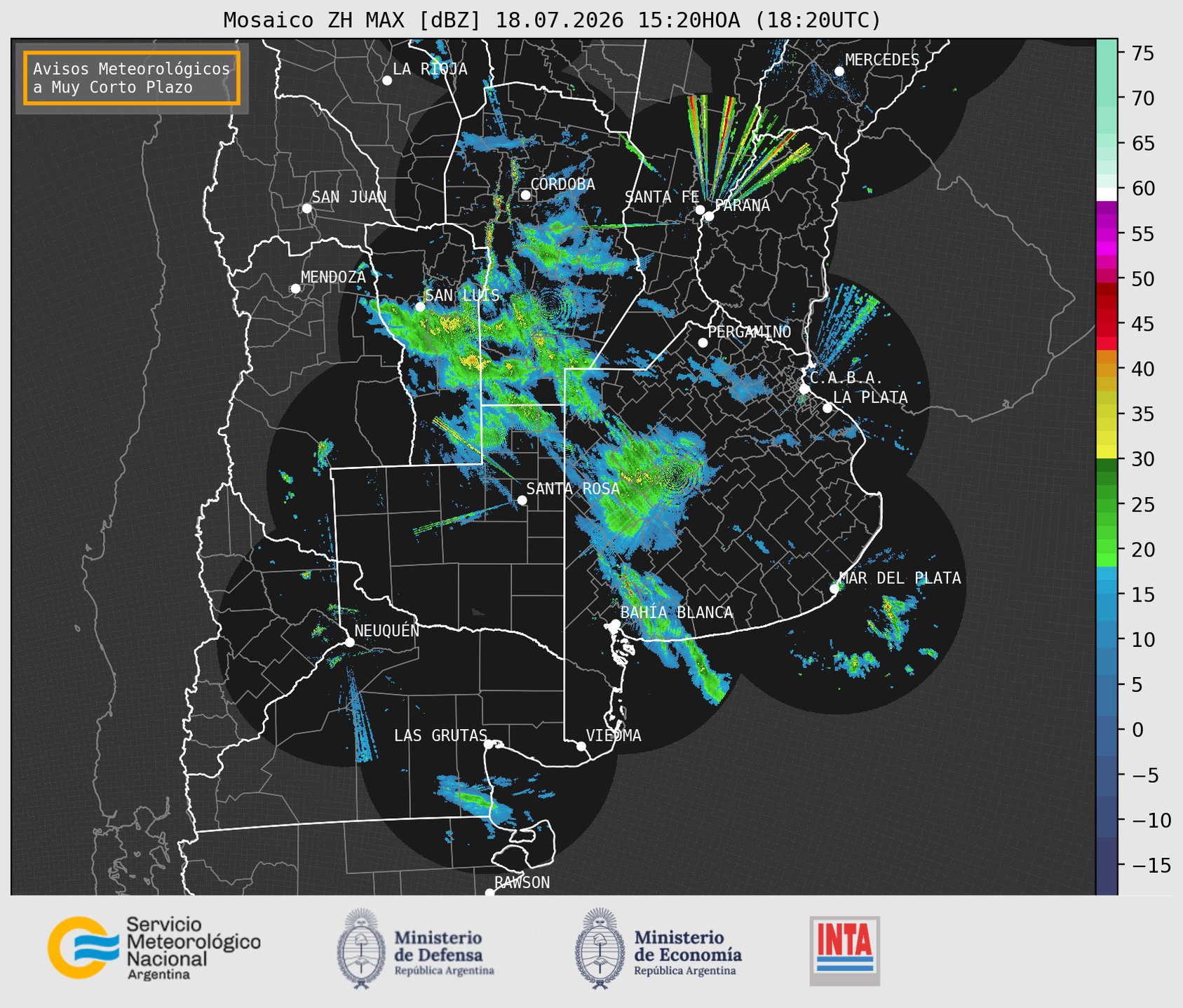Click the LA RIOJA city label
The width and height of the screenshot is (1183, 1008).
tap(430, 69)
